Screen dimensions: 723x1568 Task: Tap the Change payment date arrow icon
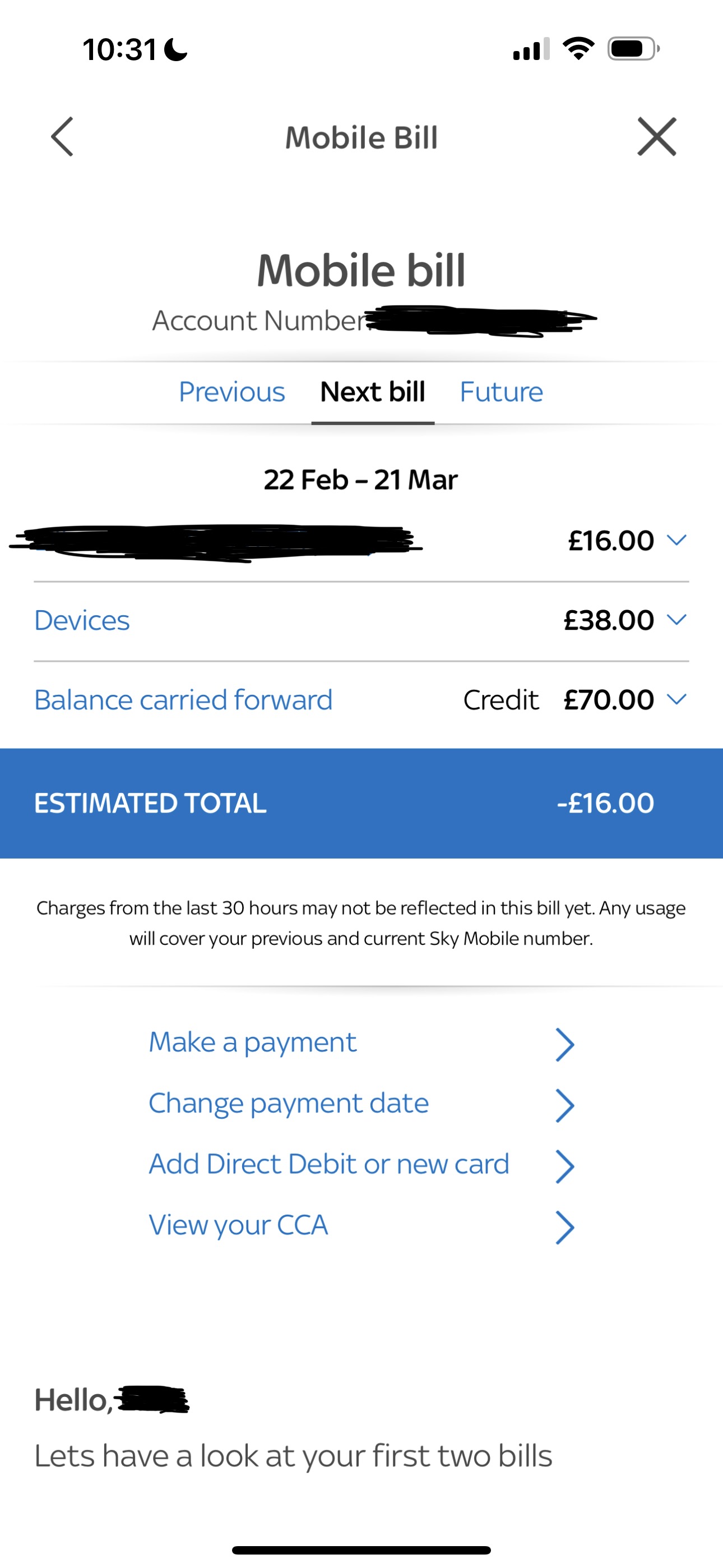pos(565,1105)
